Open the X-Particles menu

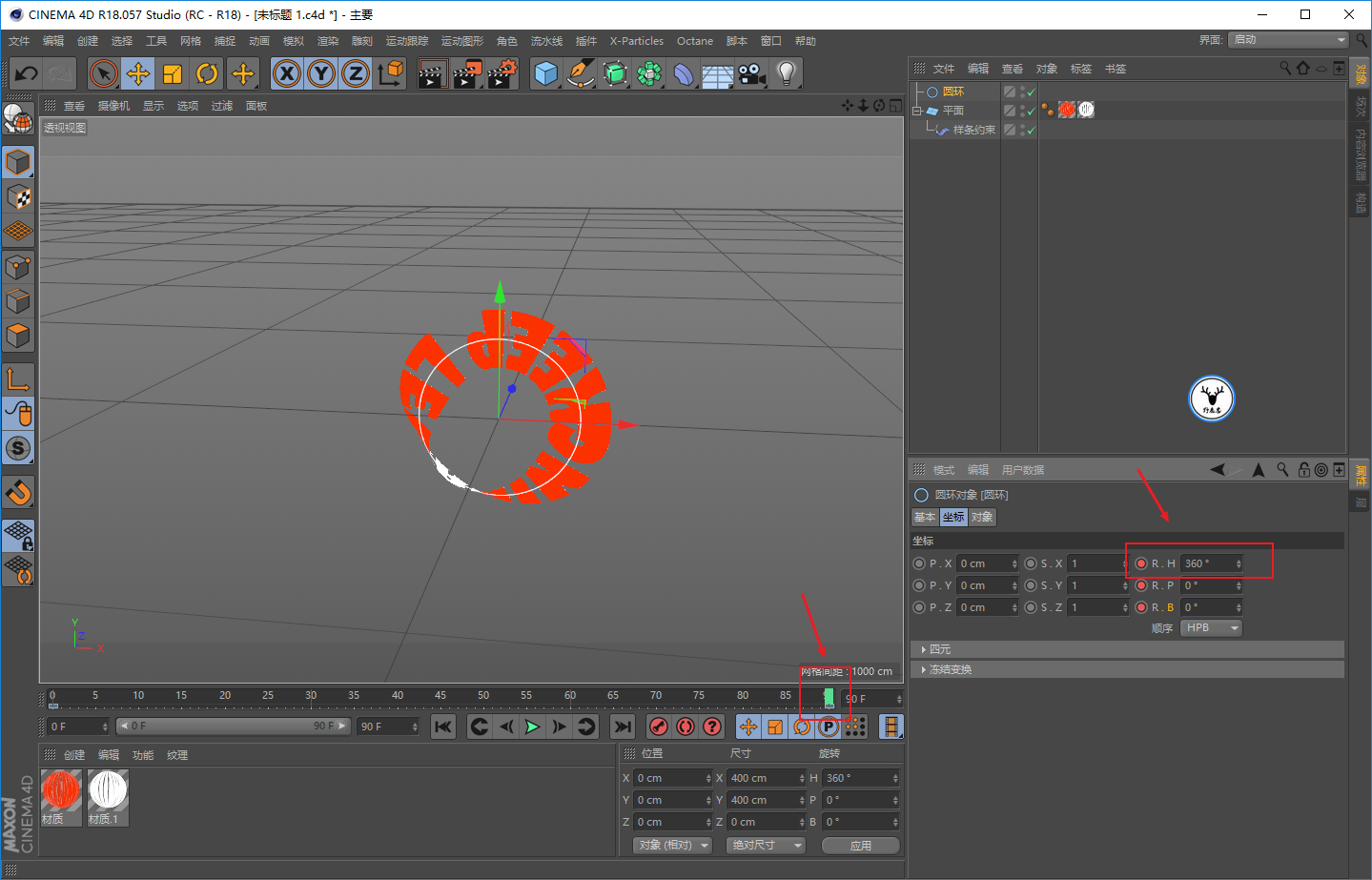tap(637, 41)
